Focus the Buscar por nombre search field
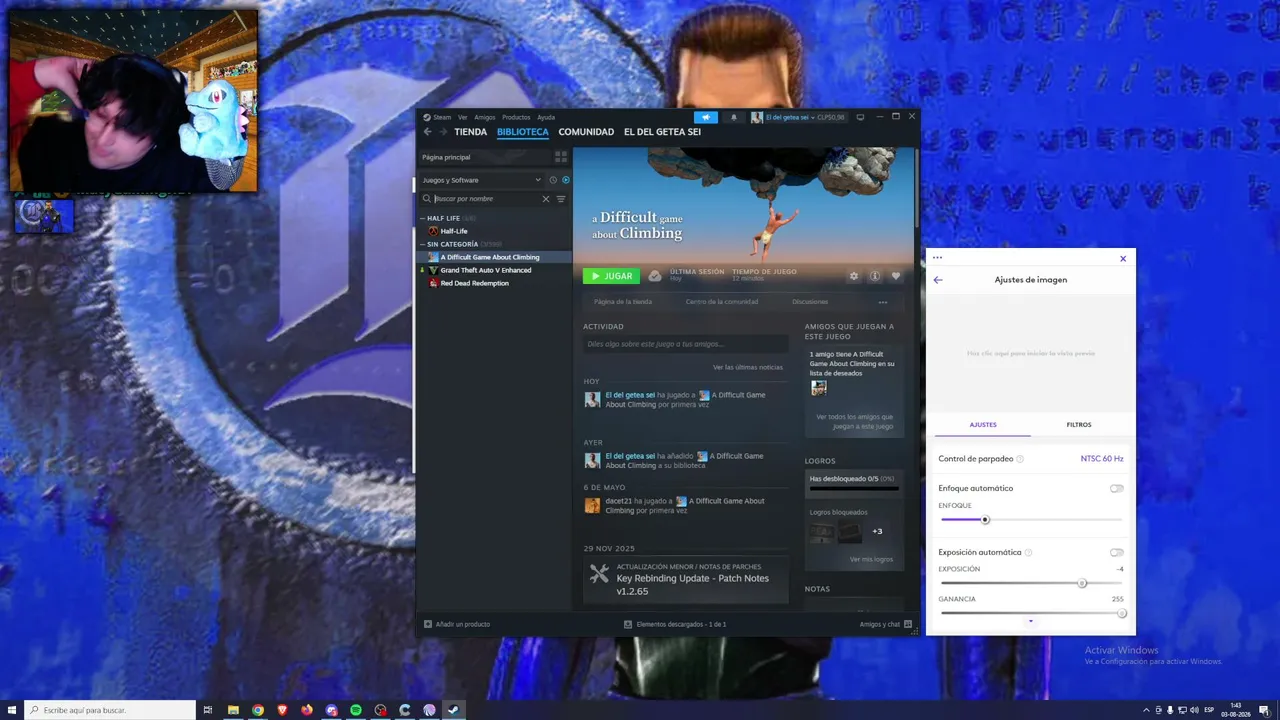 [485, 199]
